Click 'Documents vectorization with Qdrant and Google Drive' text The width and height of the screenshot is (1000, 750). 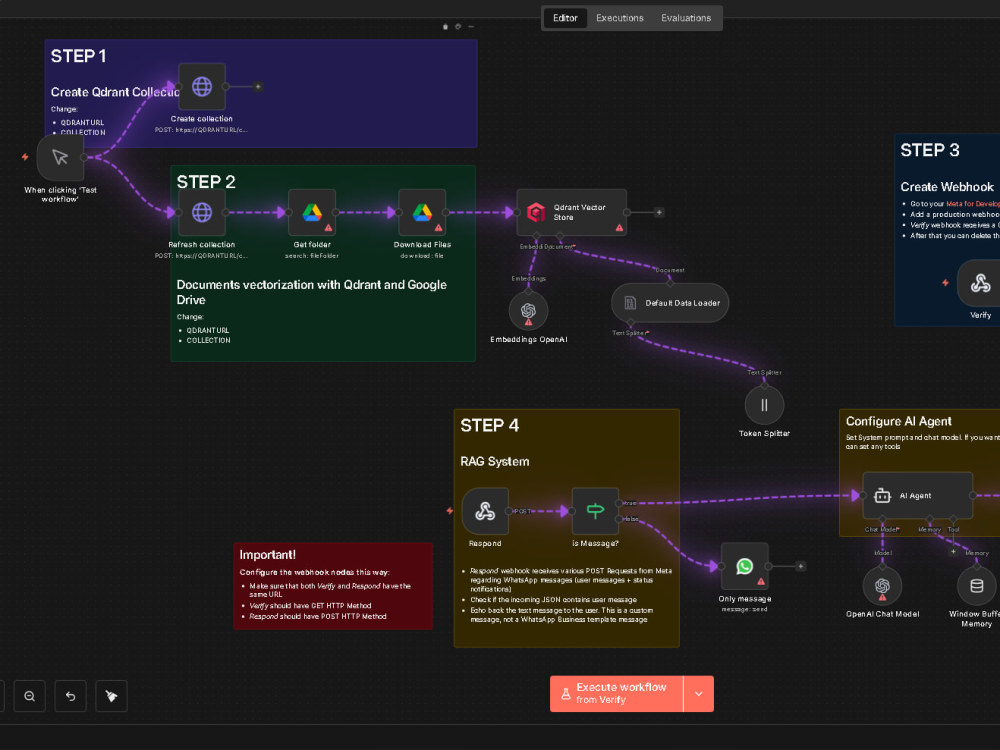pyautogui.click(x=311, y=292)
